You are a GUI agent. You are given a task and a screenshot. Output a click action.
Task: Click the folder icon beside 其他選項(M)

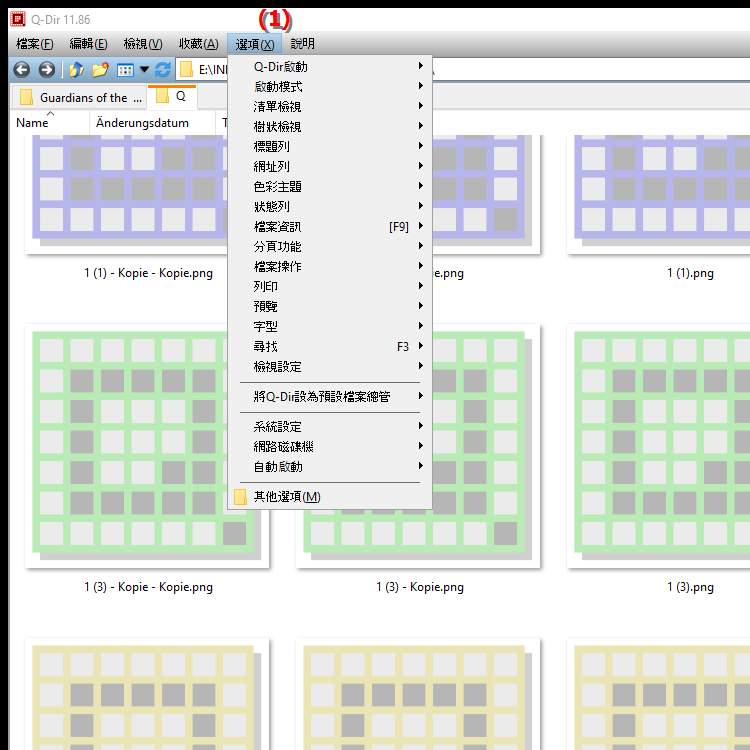point(240,497)
